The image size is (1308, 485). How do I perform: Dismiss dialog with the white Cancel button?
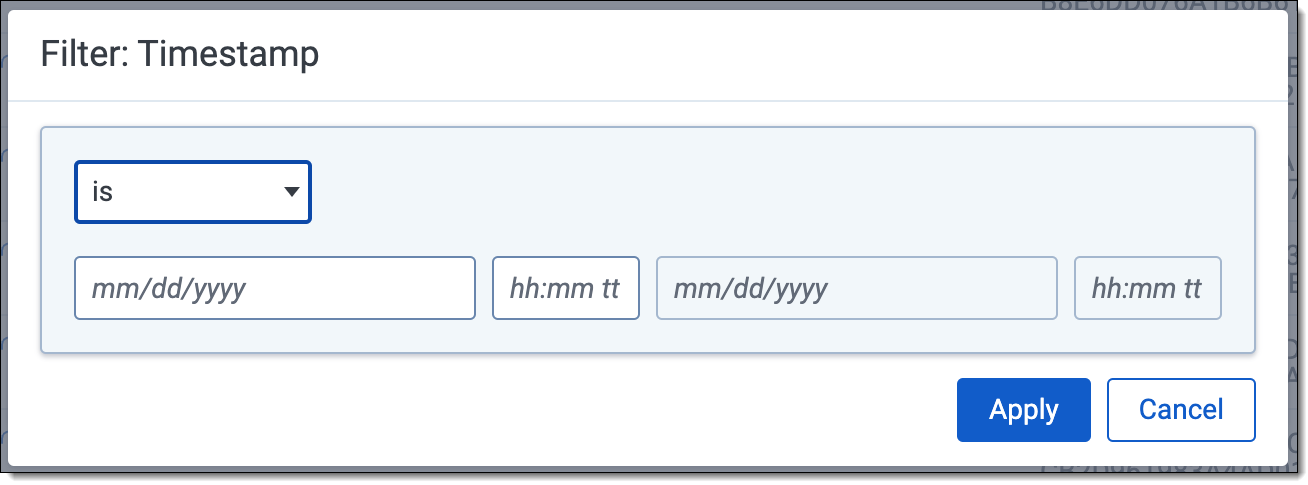click(1181, 410)
